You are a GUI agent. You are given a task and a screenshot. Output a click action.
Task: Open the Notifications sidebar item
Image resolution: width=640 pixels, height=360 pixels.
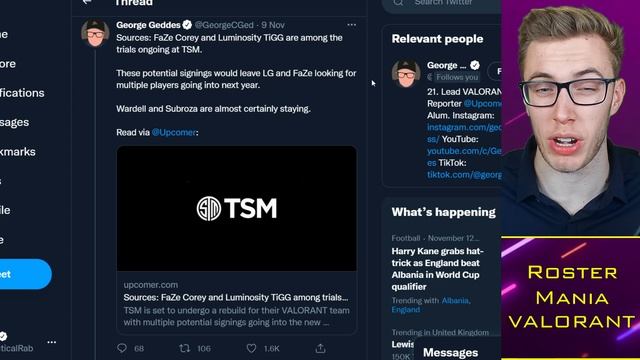tap(22, 93)
